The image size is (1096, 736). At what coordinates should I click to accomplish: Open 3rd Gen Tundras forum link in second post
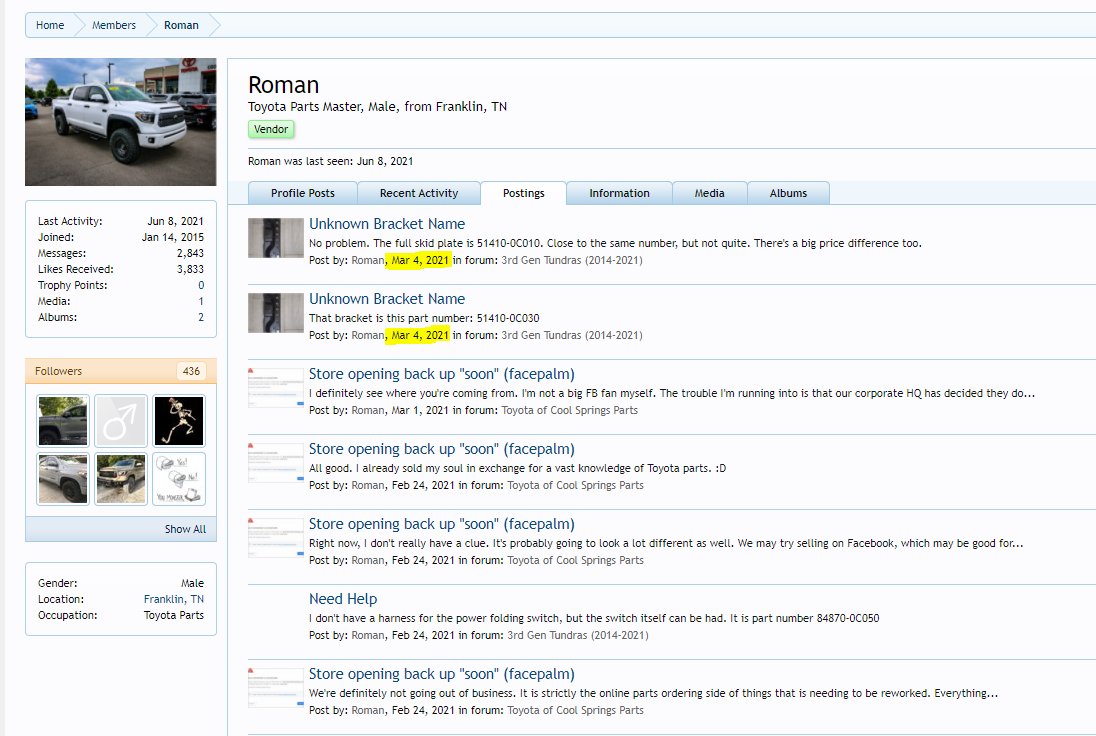[572, 335]
